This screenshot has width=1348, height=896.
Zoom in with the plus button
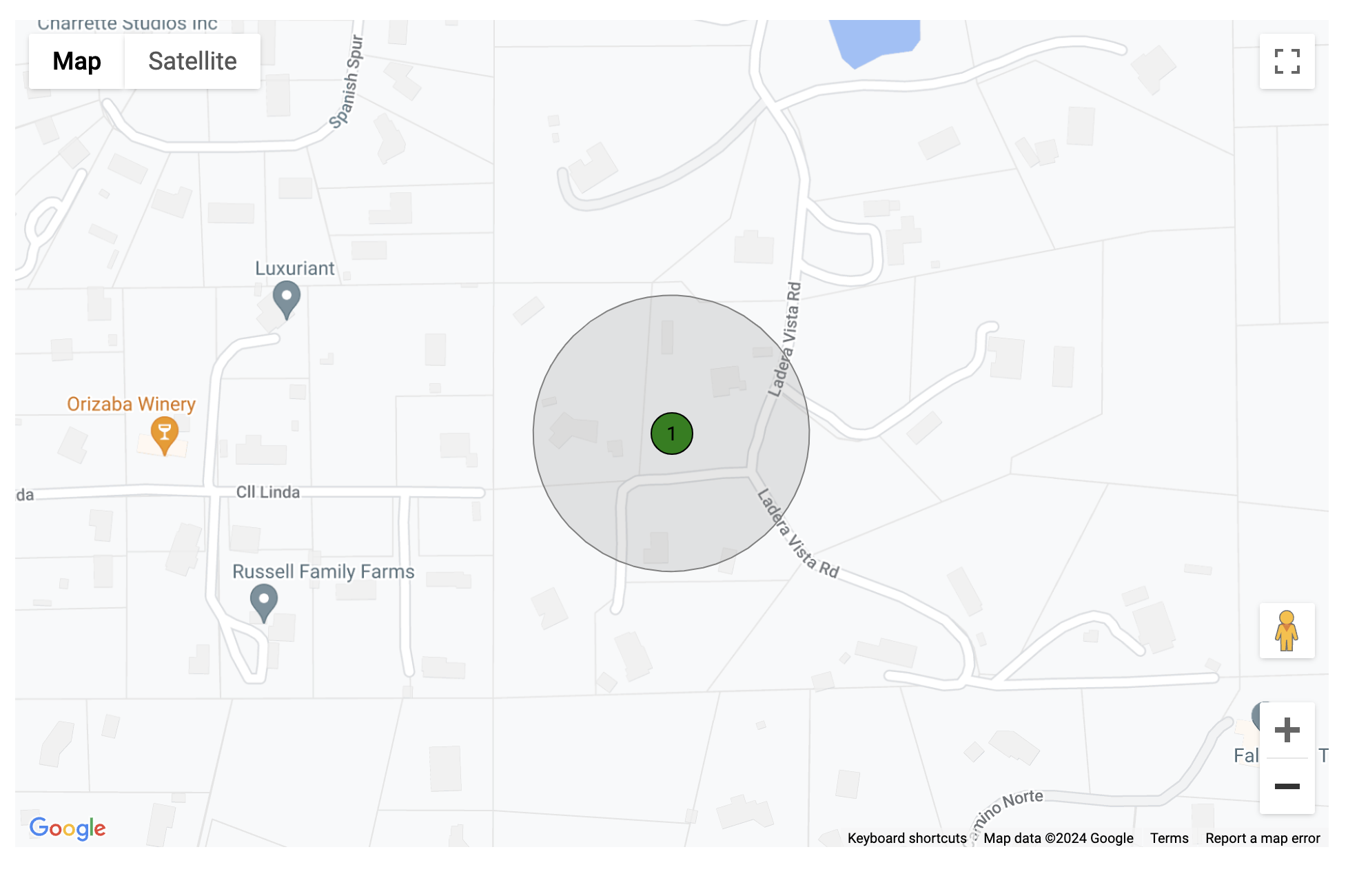point(1286,730)
